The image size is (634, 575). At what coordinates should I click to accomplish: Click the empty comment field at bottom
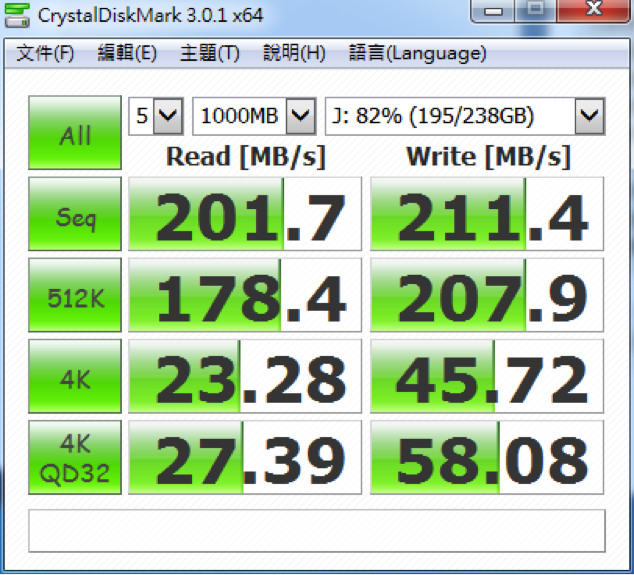tap(317, 531)
